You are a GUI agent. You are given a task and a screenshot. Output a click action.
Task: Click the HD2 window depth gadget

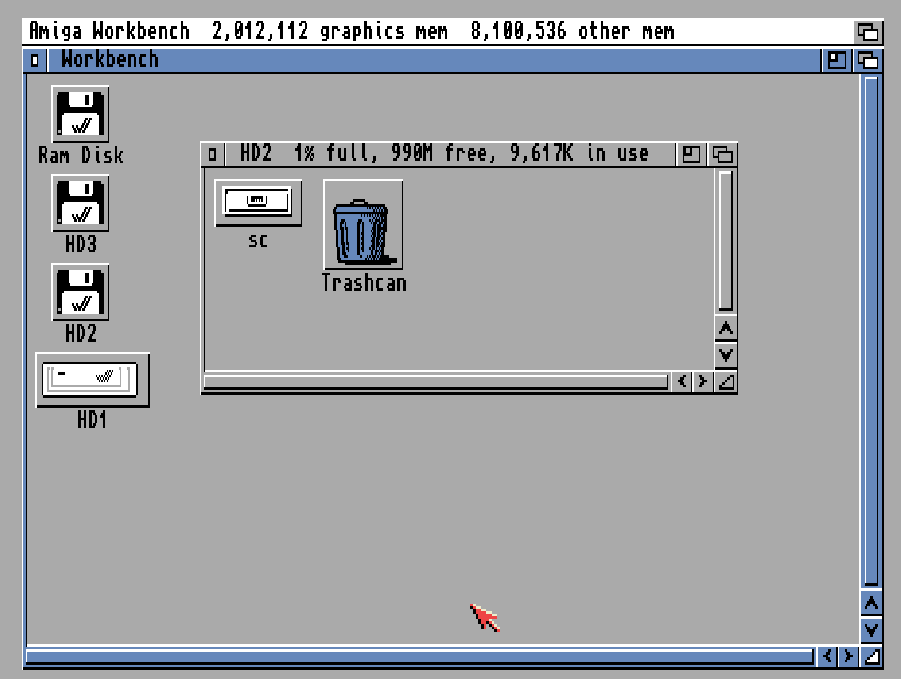tap(722, 154)
